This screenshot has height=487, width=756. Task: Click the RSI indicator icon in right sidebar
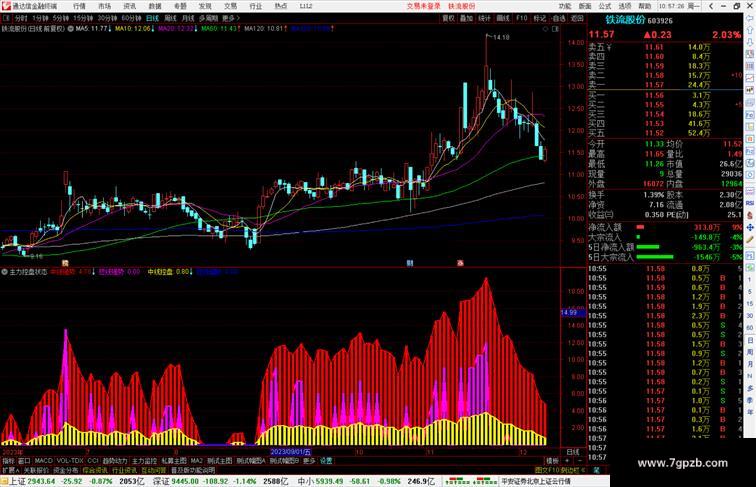coord(750,203)
